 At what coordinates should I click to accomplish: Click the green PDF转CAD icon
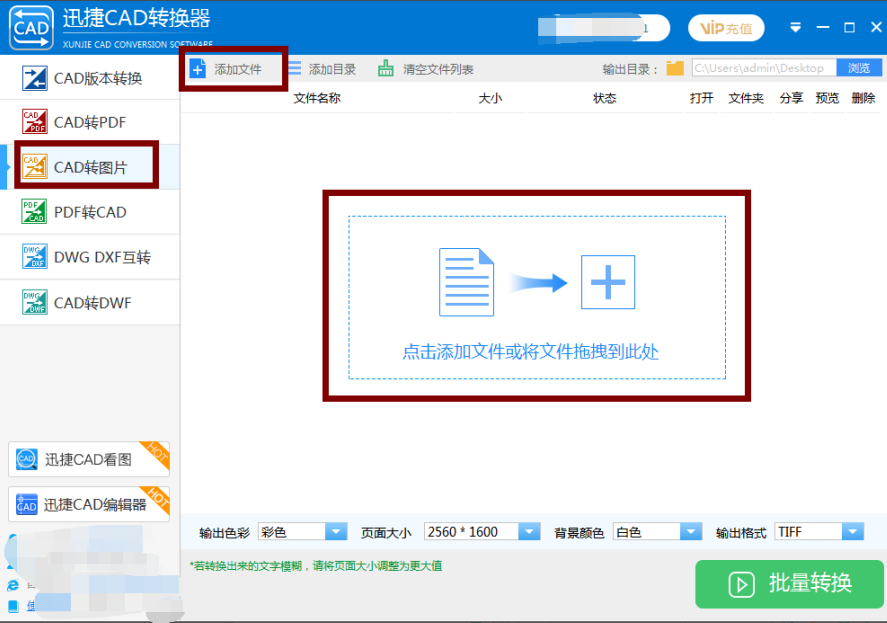pos(35,212)
